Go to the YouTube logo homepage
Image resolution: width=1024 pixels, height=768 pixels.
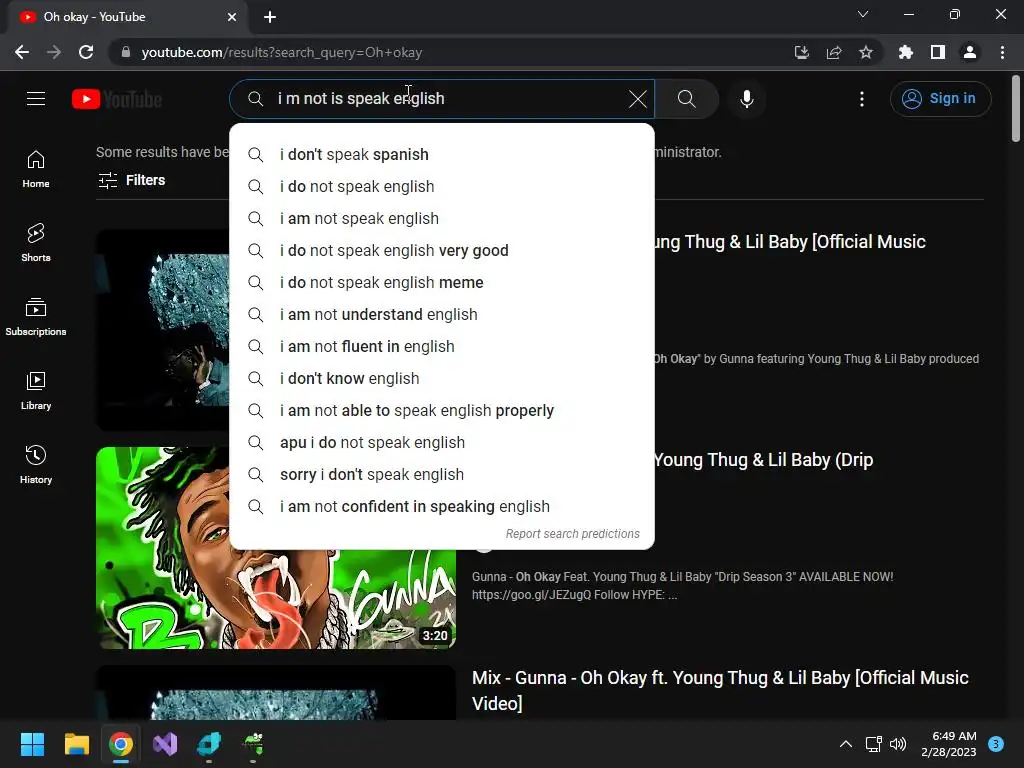pos(117,99)
